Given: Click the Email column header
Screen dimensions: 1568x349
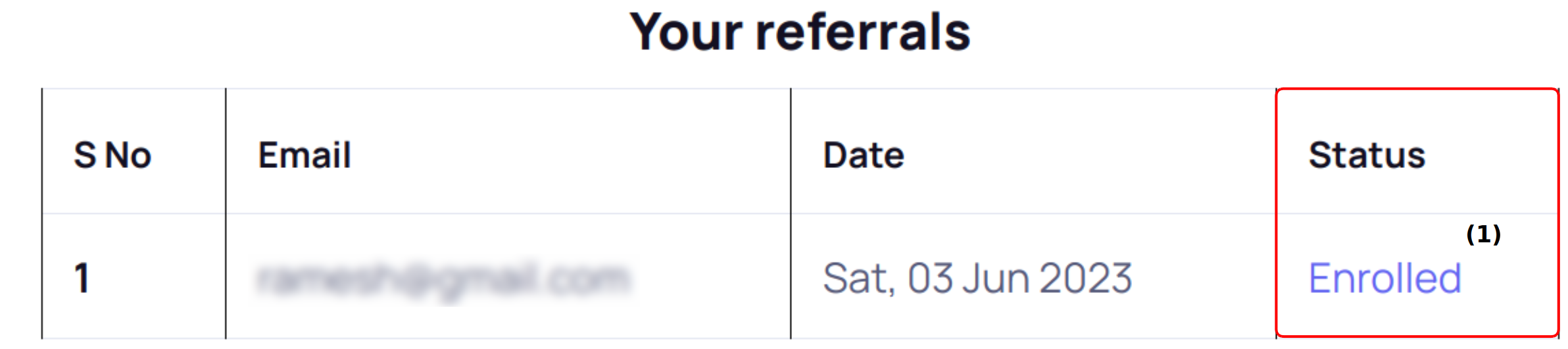Looking at the screenshot, I should coord(304,155).
